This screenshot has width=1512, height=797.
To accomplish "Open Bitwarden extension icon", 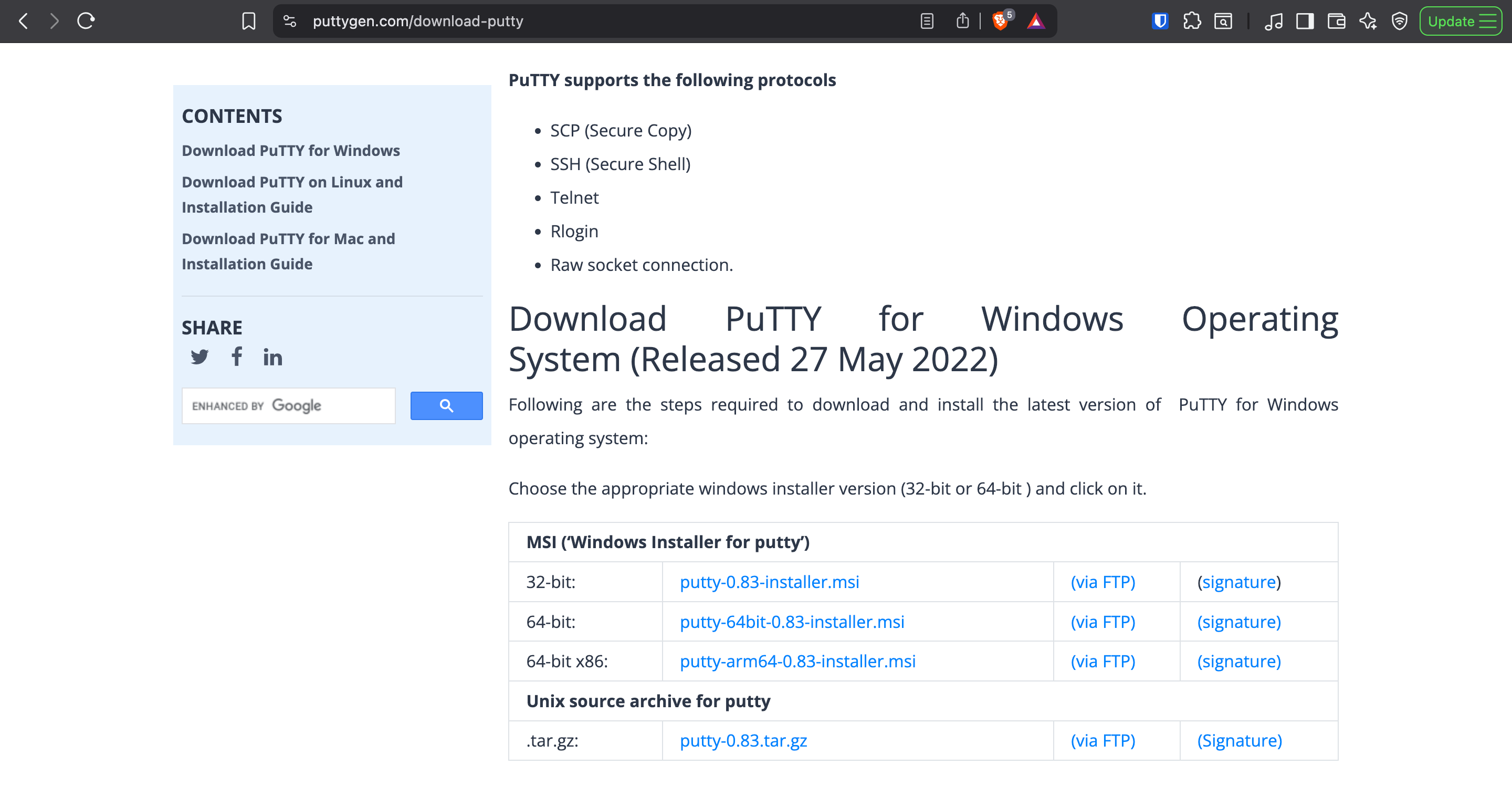I will coord(1160,21).
